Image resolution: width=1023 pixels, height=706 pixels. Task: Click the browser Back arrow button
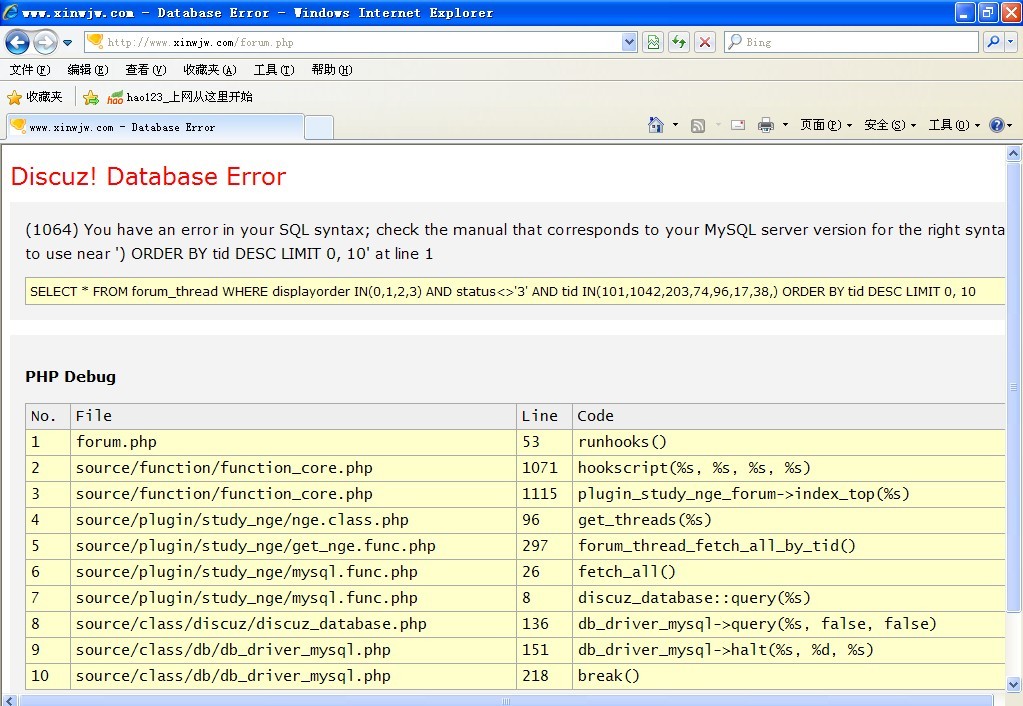click(18, 42)
